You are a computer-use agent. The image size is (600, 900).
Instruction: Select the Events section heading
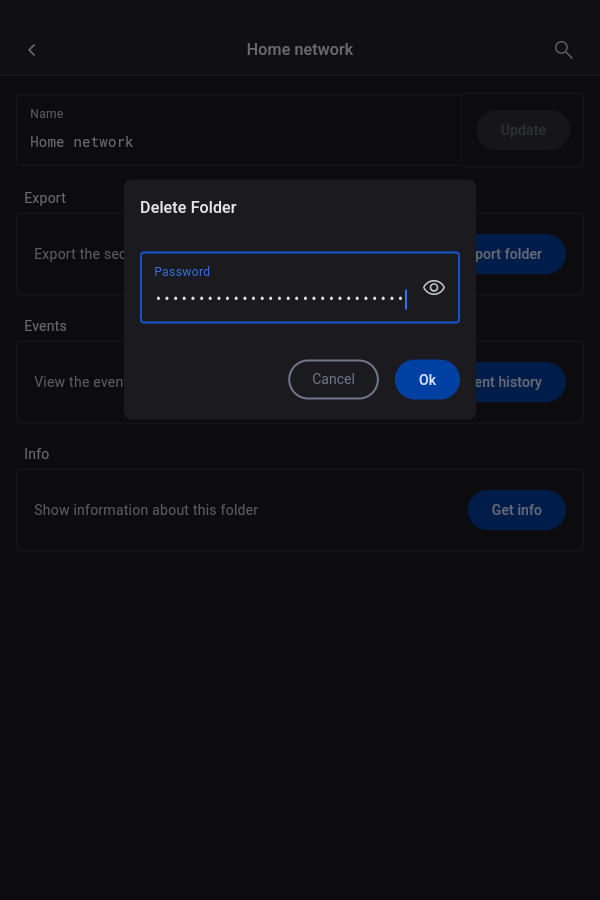tap(45, 326)
